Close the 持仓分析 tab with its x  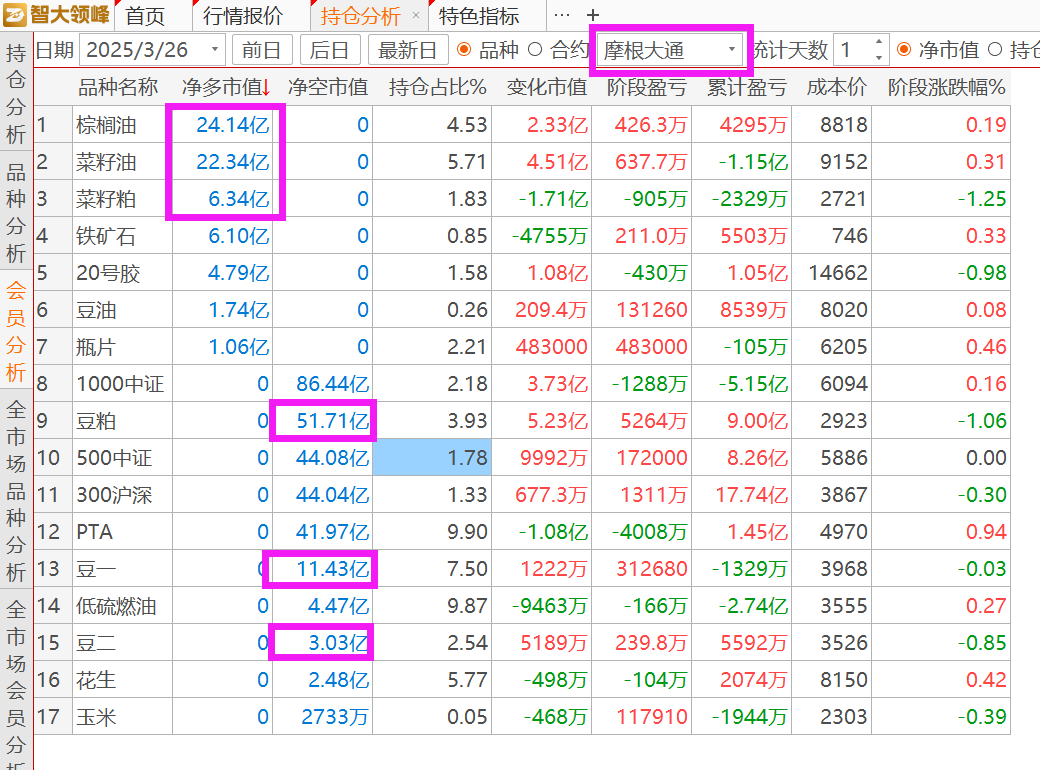pos(416,15)
